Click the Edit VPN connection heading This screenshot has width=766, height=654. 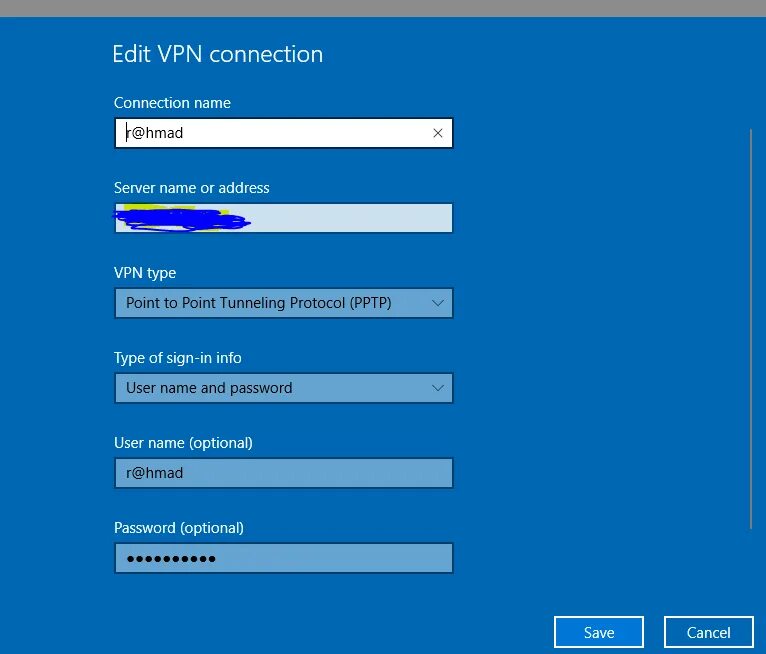[x=217, y=54]
